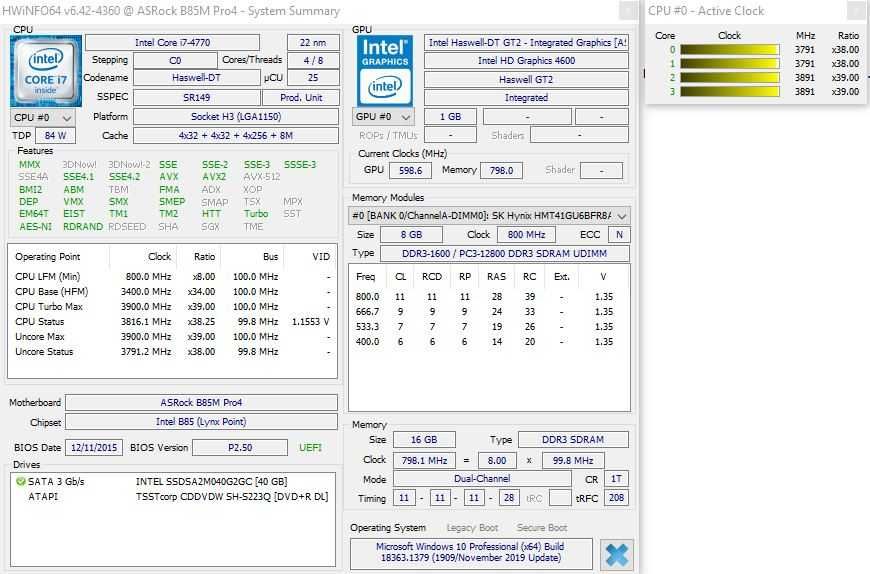Click the green UEFI label
Screen dimensions: 870x574
[310, 448]
